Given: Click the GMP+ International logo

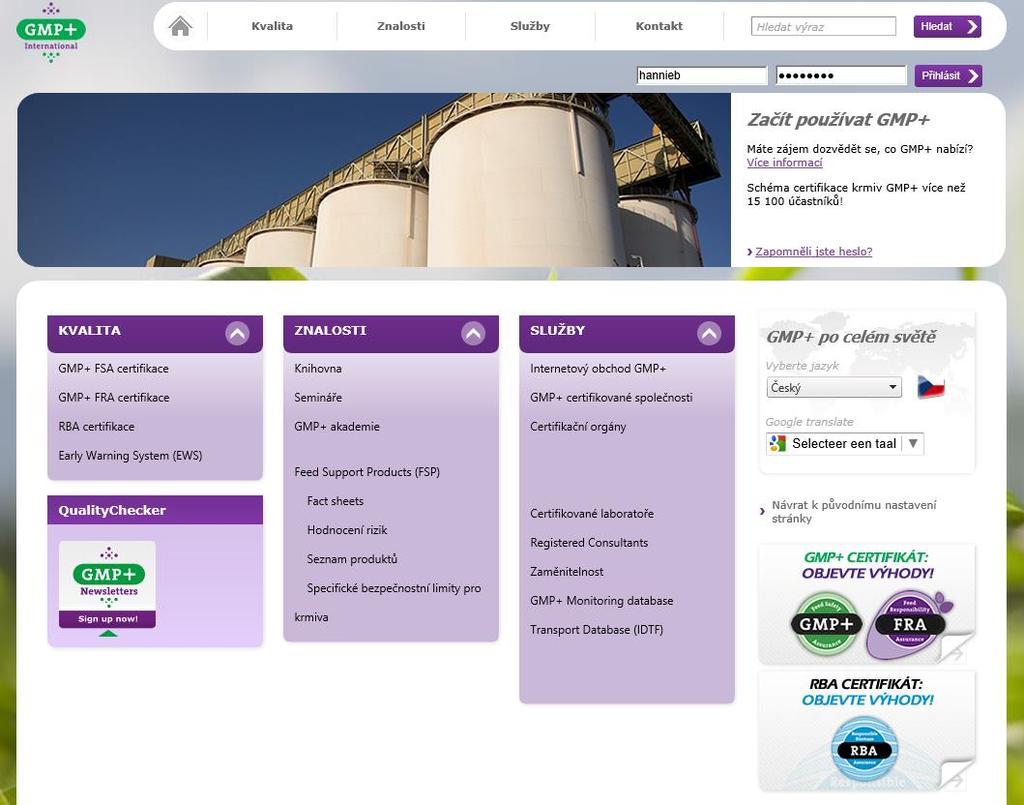Looking at the screenshot, I should pyautogui.click(x=51, y=32).
